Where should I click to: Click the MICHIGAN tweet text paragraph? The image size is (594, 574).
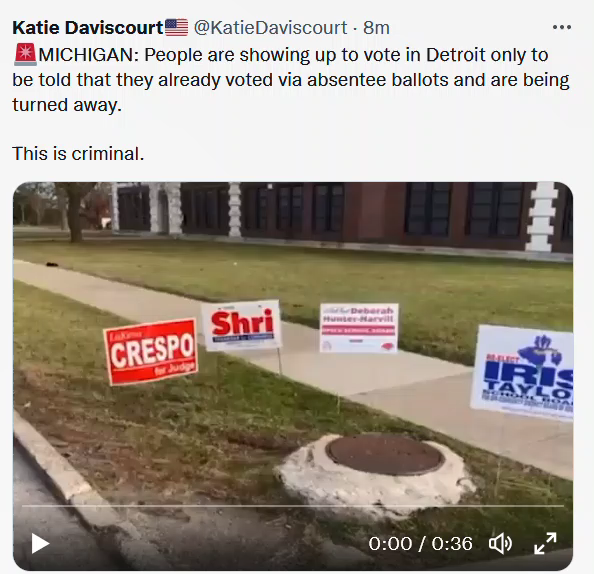coord(291,80)
